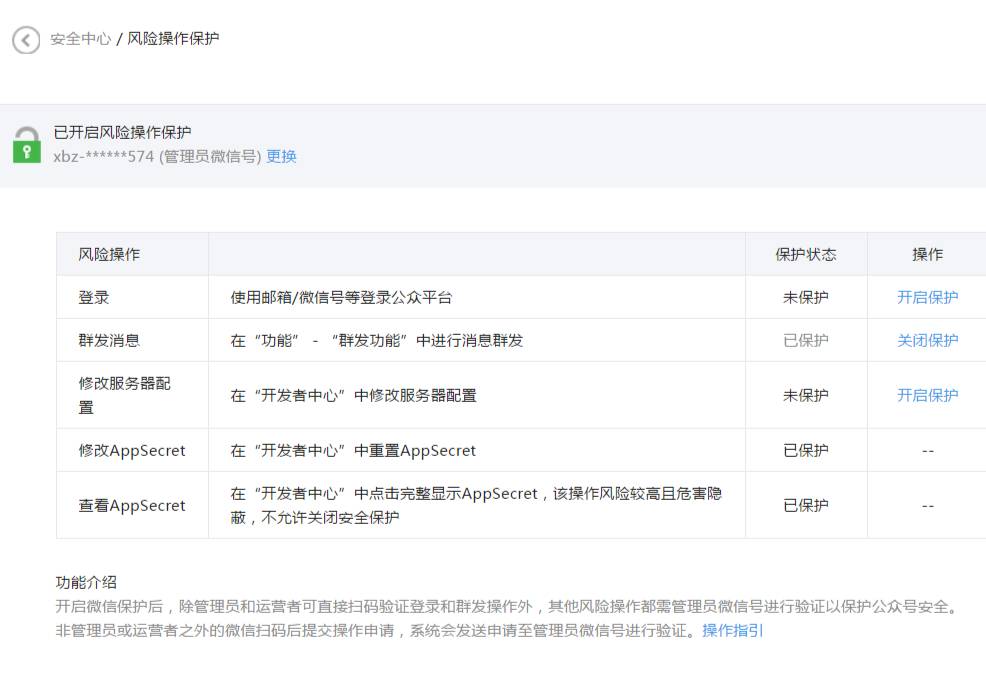Click the 风险操作 column header

click(x=109, y=255)
